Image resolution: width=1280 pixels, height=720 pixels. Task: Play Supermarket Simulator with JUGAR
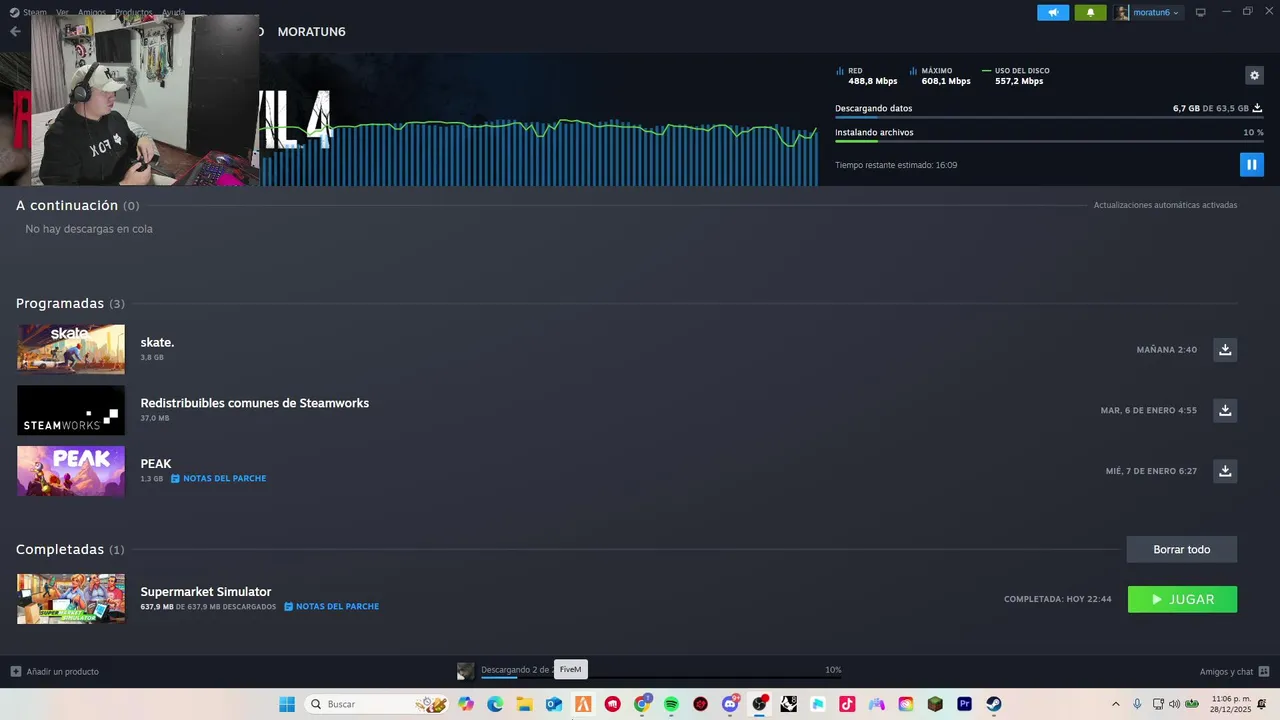pyautogui.click(x=1182, y=599)
